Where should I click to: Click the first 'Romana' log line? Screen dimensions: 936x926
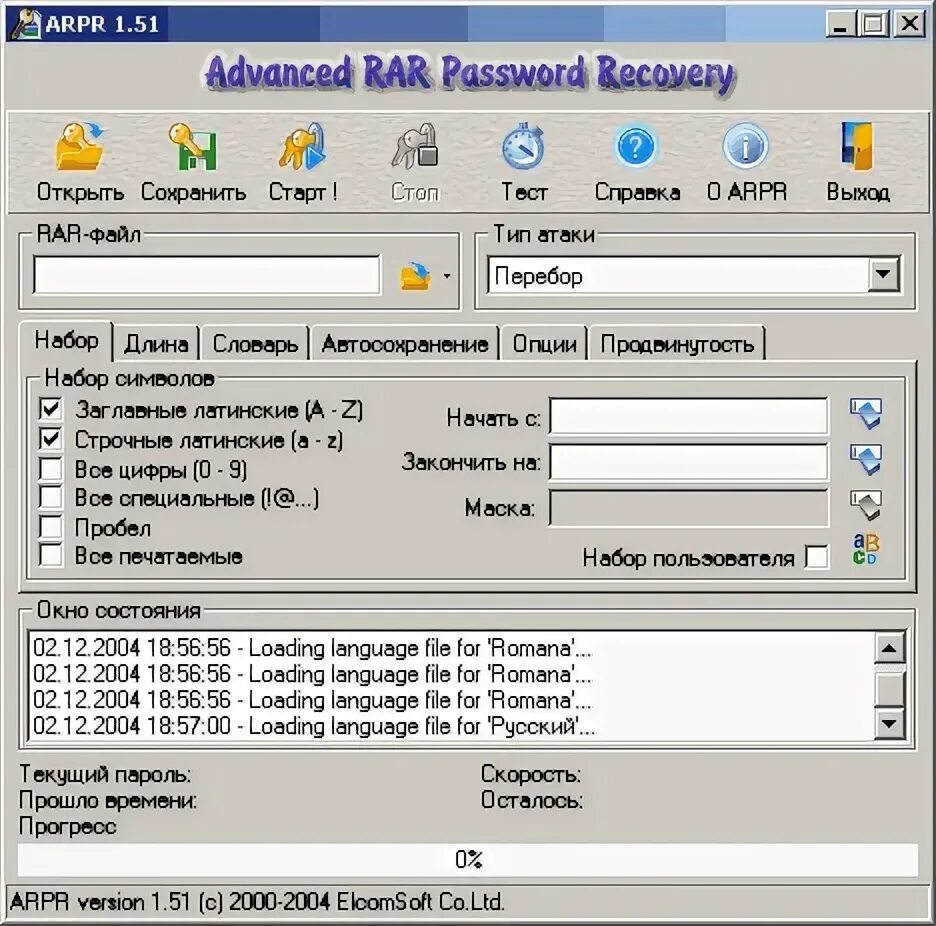coord(312,648)
